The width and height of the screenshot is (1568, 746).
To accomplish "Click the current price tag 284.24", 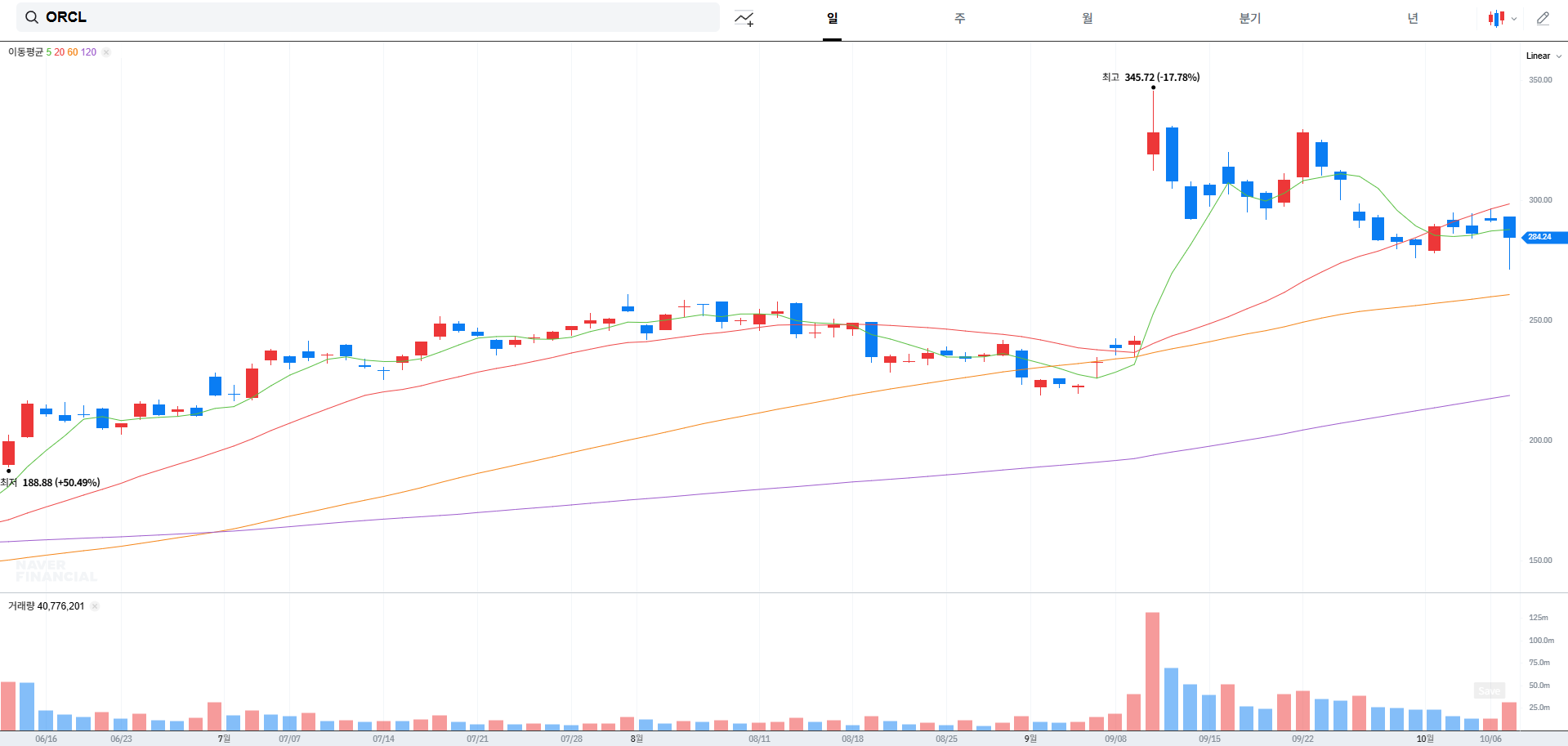I will pos(1544,237).
